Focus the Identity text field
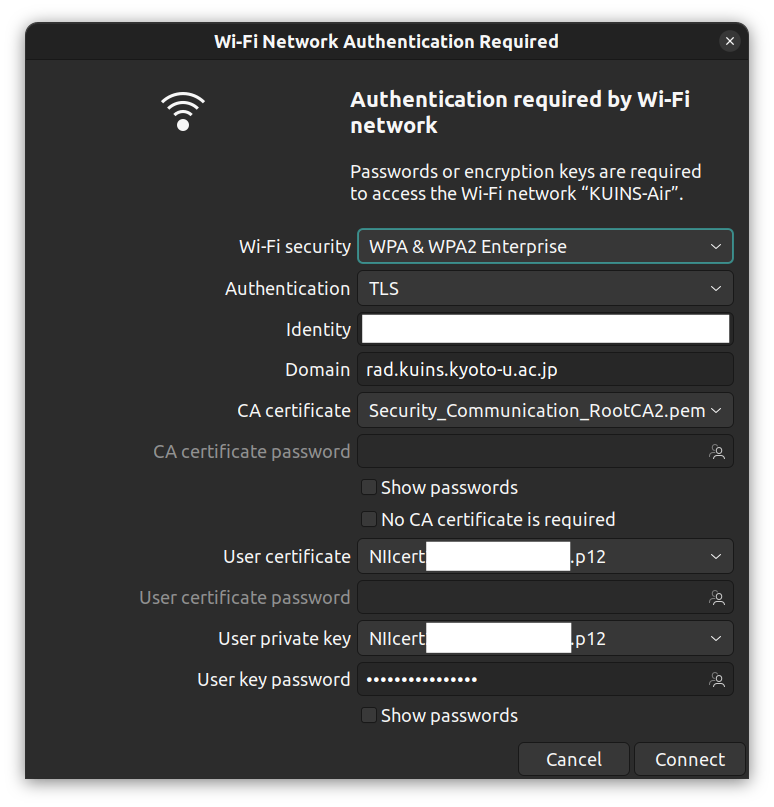 pos(545,329)
